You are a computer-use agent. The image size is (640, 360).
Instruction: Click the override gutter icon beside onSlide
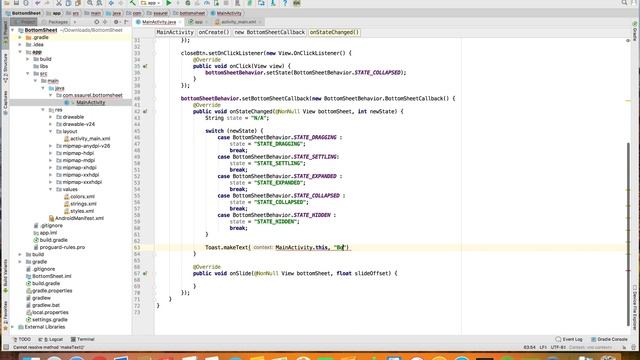pyautogui.click(x=145, y=273)
